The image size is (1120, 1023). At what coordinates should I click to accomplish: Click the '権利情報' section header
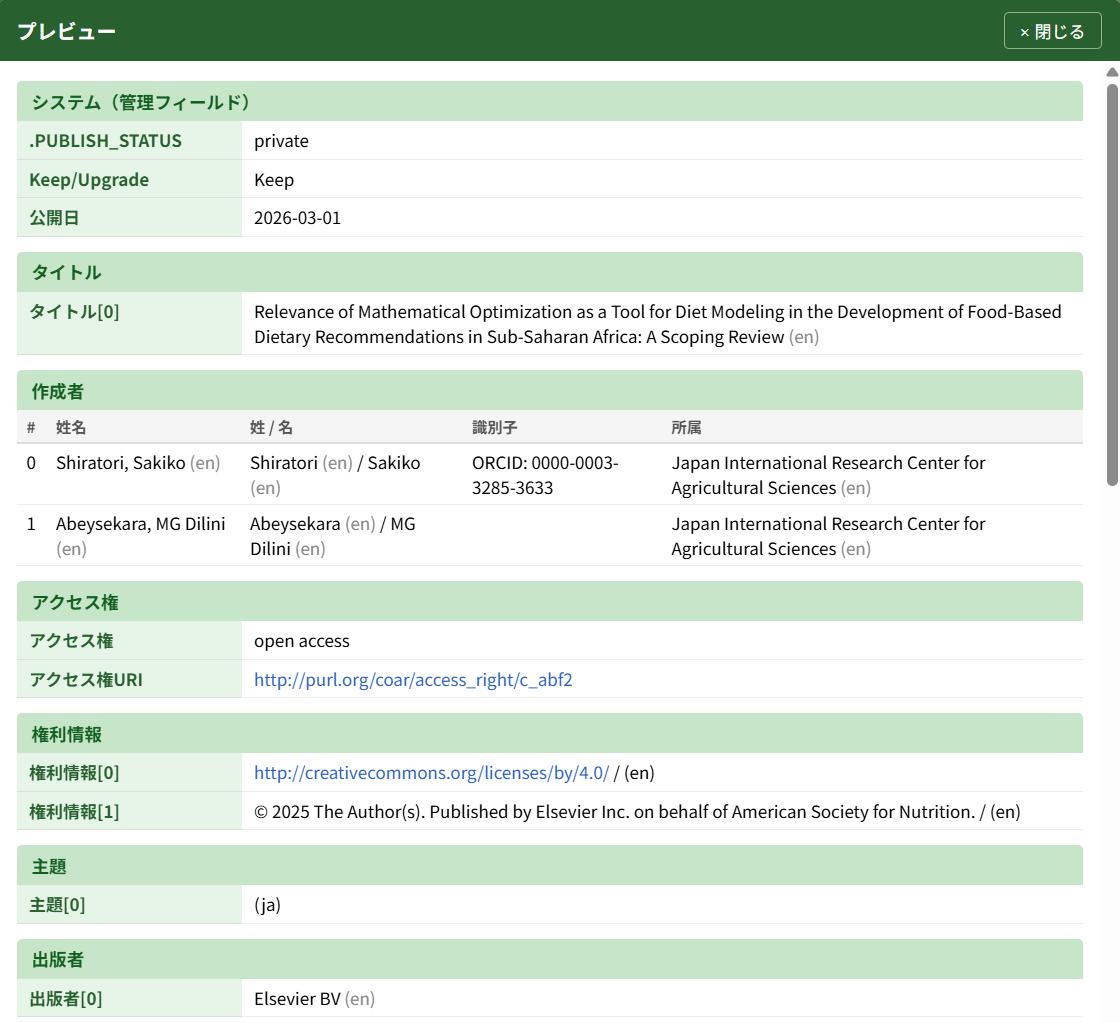(550, 734)
